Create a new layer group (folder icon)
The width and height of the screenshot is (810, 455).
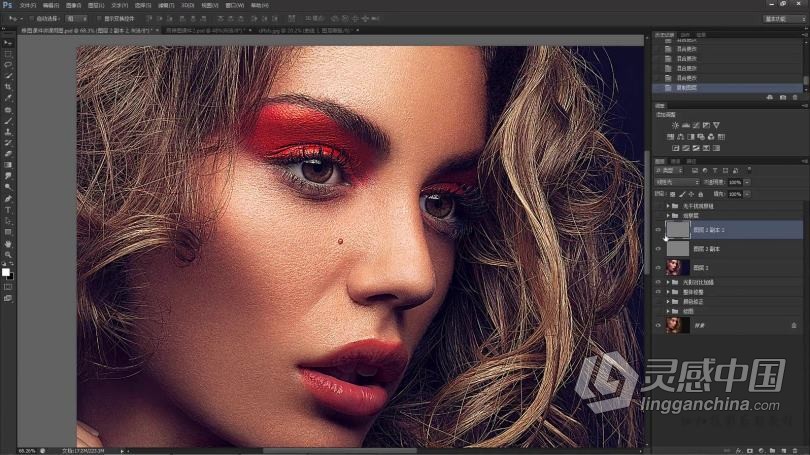click(772, 451)
